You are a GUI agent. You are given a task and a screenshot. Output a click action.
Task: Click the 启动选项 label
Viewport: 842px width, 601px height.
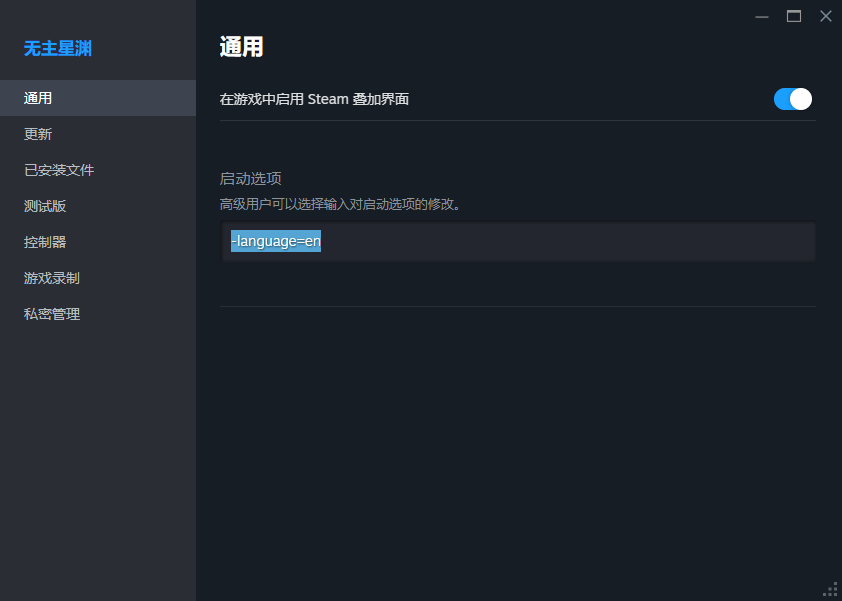pyautogui.click(x=250, y=179)
